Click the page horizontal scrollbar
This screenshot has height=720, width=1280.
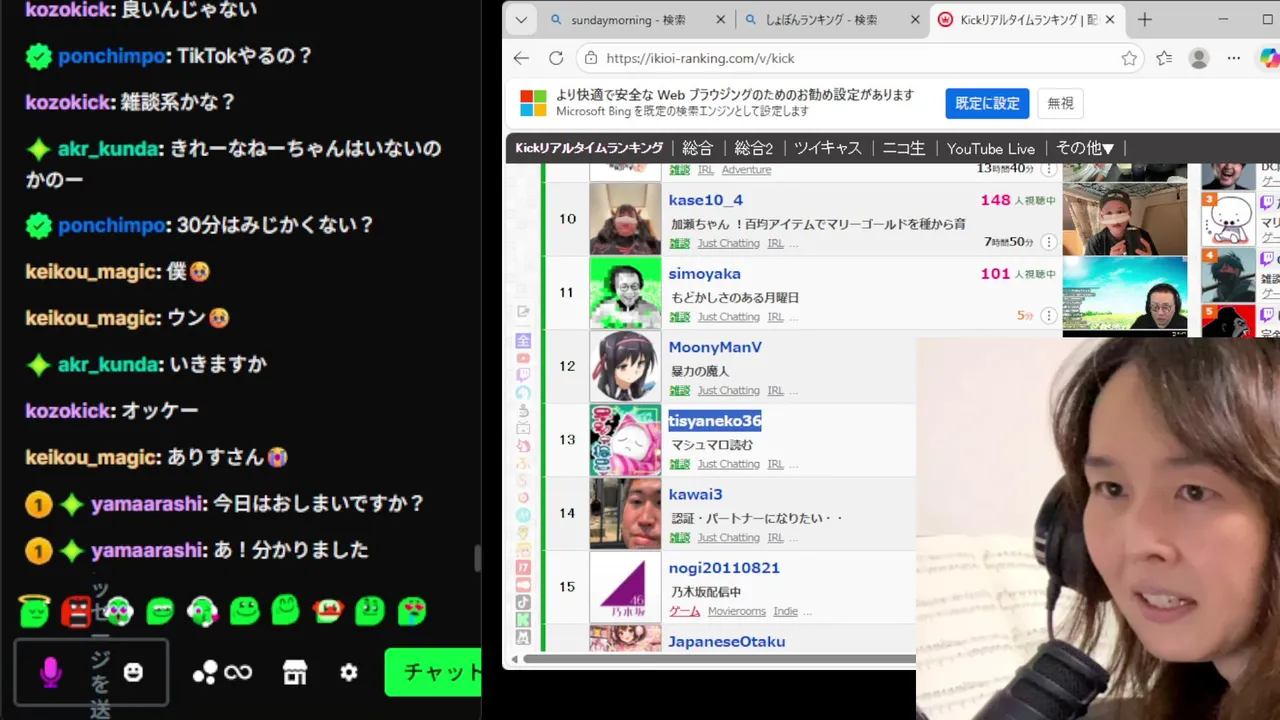tap(718, 659)
